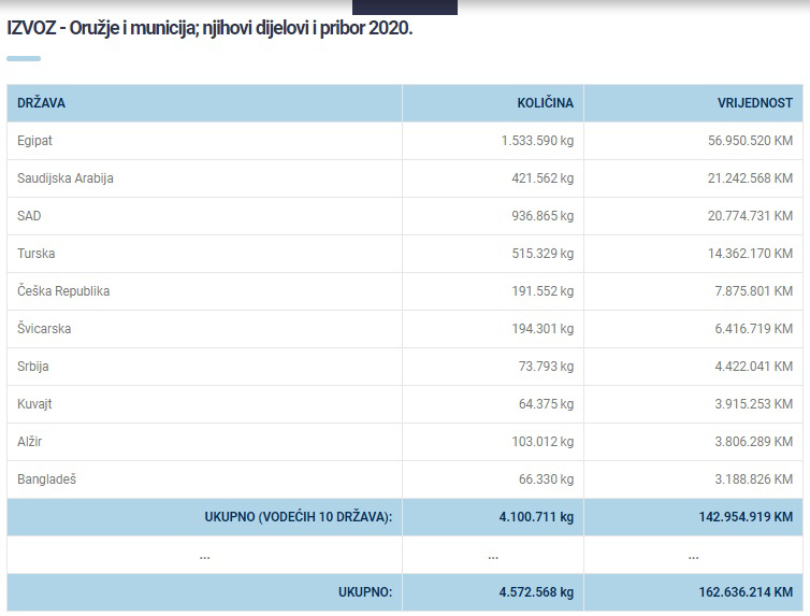Select value cell 3.188.826 KM

[693, 480]
